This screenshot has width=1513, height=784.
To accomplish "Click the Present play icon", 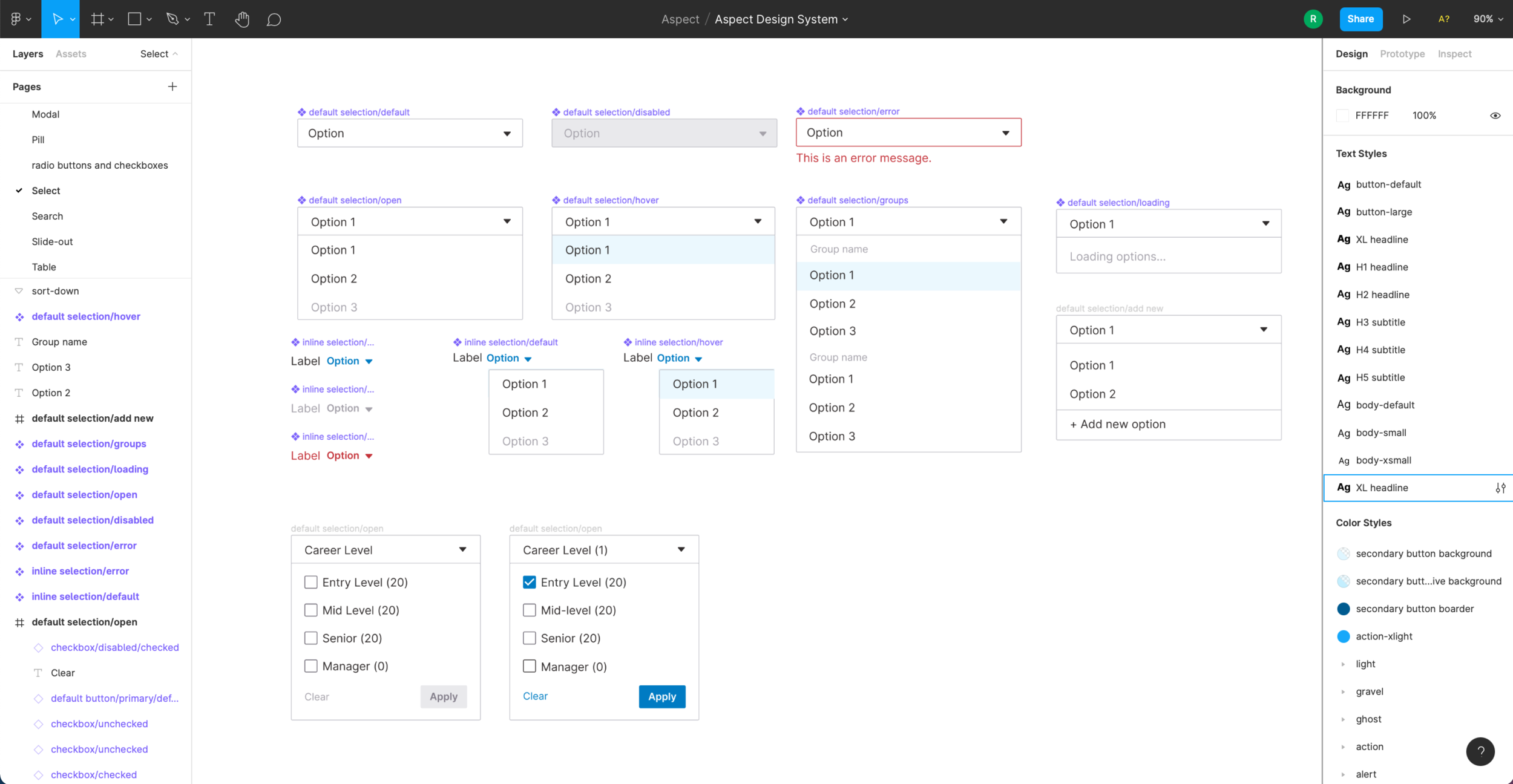I will [1406, 19].
